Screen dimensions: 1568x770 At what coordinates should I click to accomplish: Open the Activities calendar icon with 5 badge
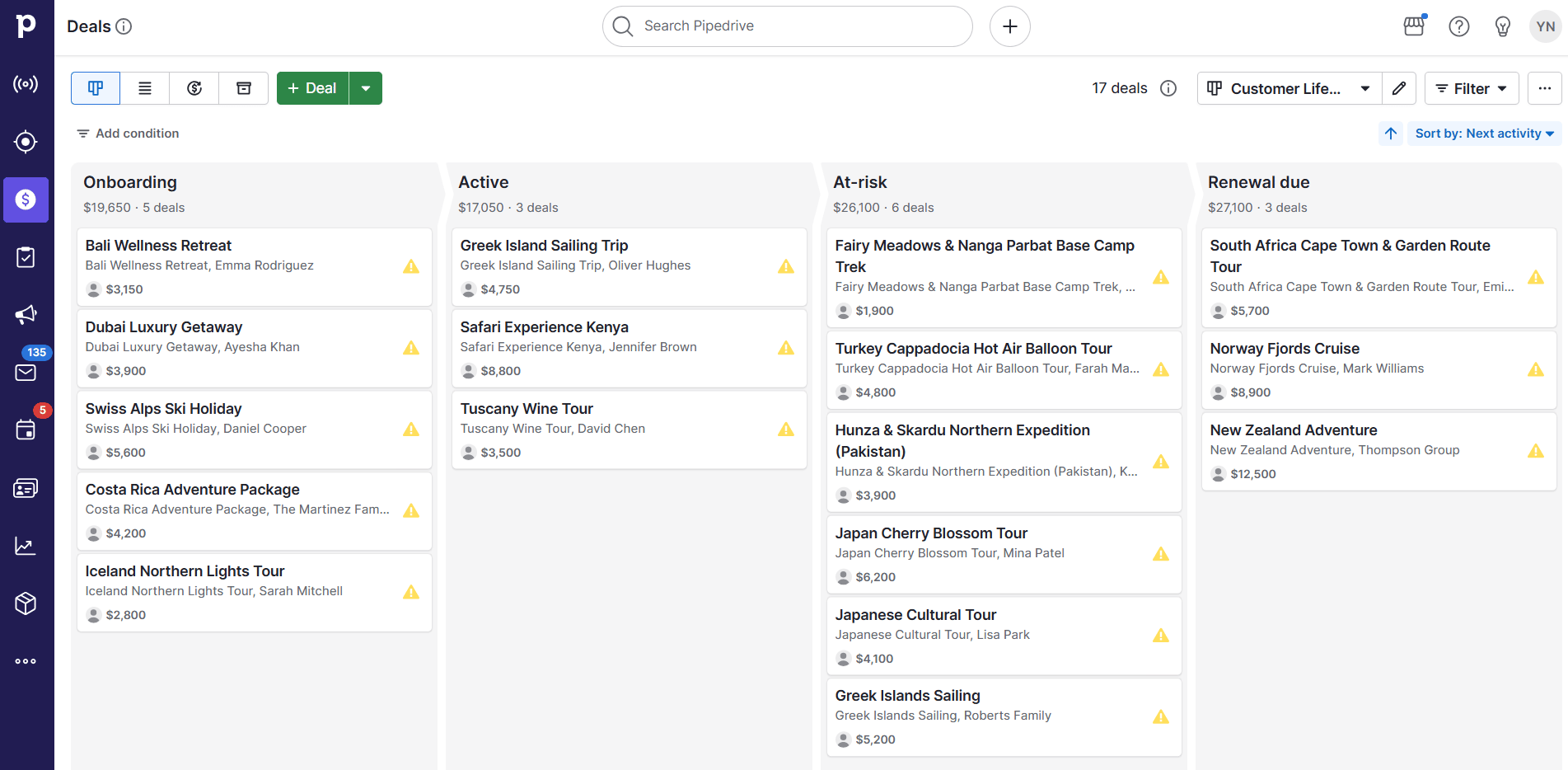point(26,430)
